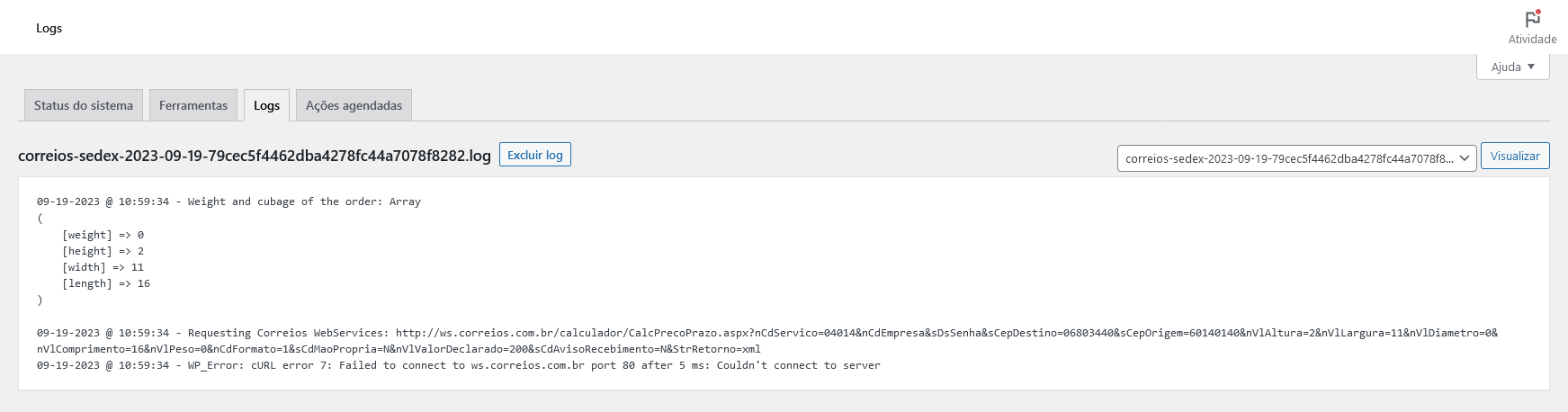The image size is (1568, 412).
Task: Switch to the Status do sistema tab
Action: pyautogui.click(x=84, y=105)
